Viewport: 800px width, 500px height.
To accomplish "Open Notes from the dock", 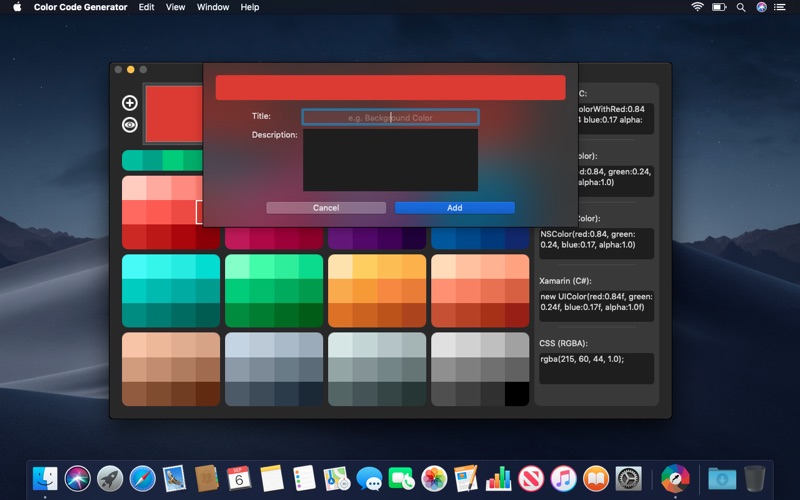I will click(x=271, y=479).
